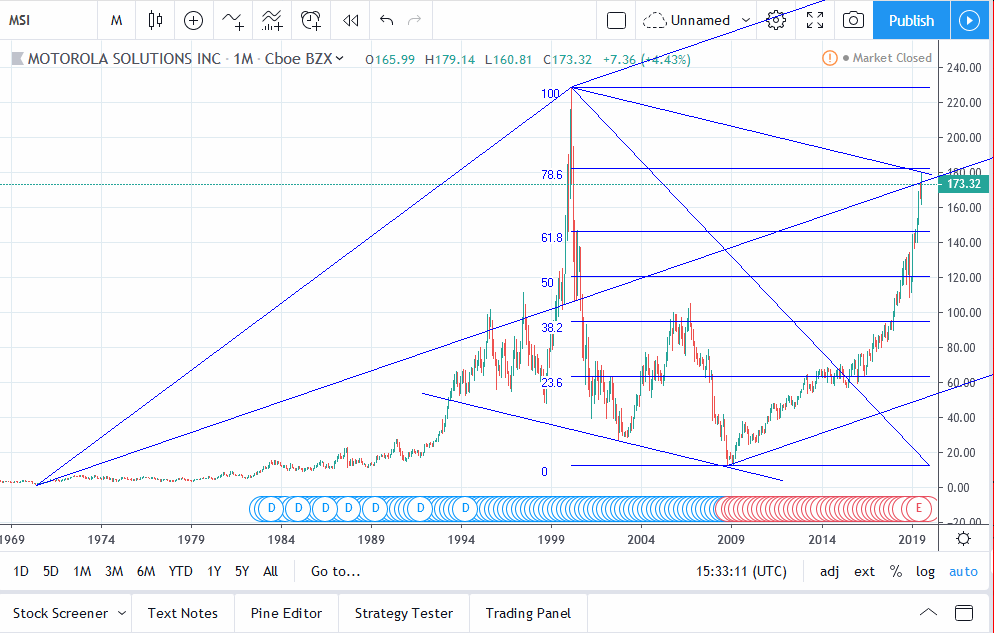The width and height of the screenshot is (994, 633).
Task: Undo the last chart action
Action: tap(387, 20)
